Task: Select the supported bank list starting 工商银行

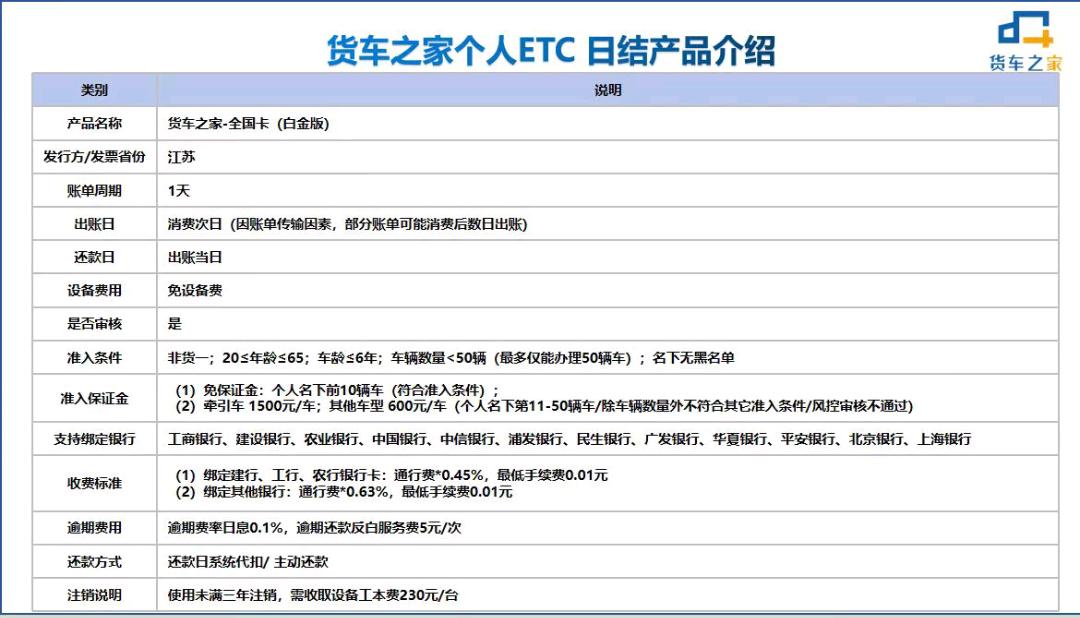Action: point(570,439)
